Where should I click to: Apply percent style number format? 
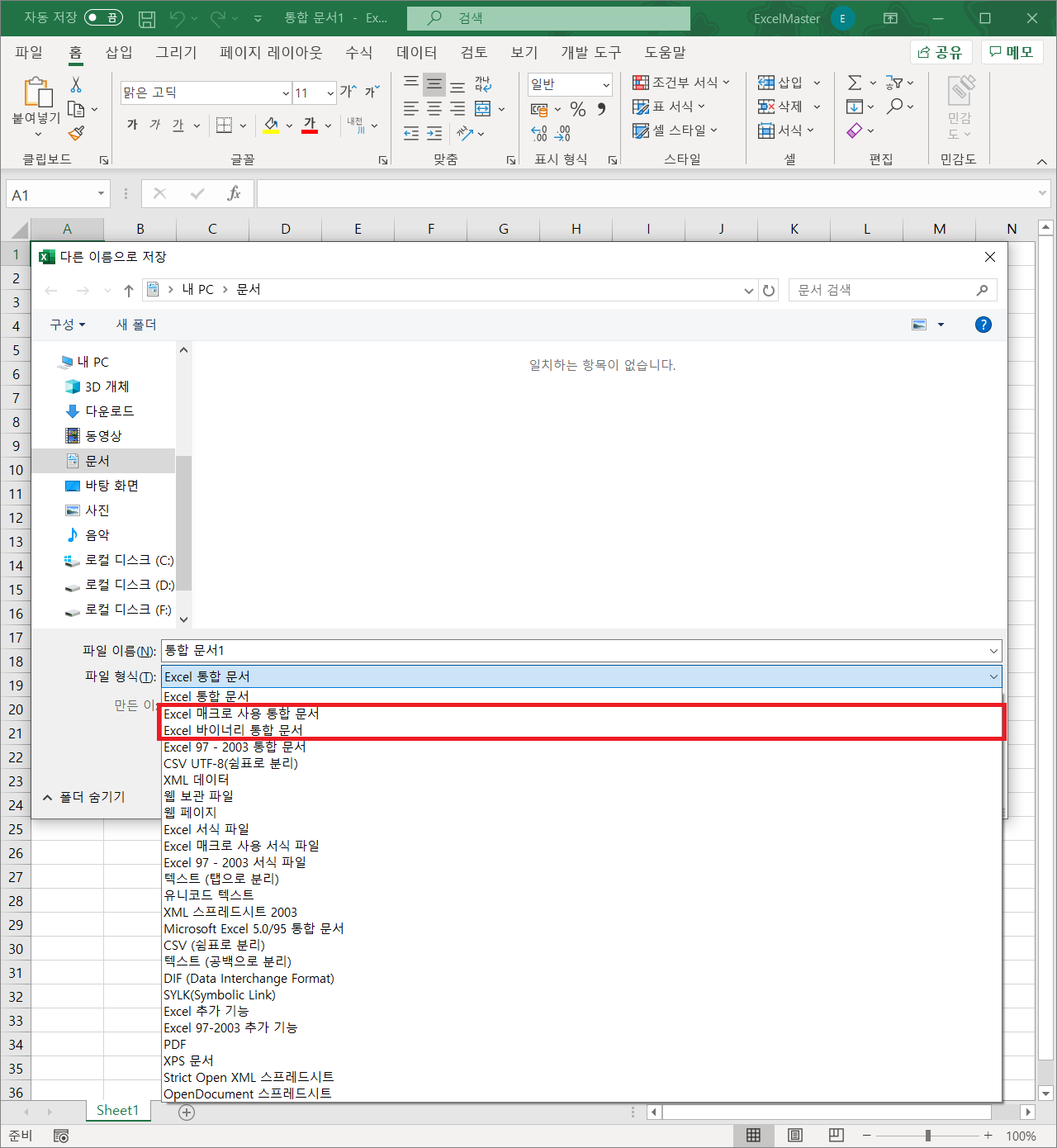pos(578,109)
